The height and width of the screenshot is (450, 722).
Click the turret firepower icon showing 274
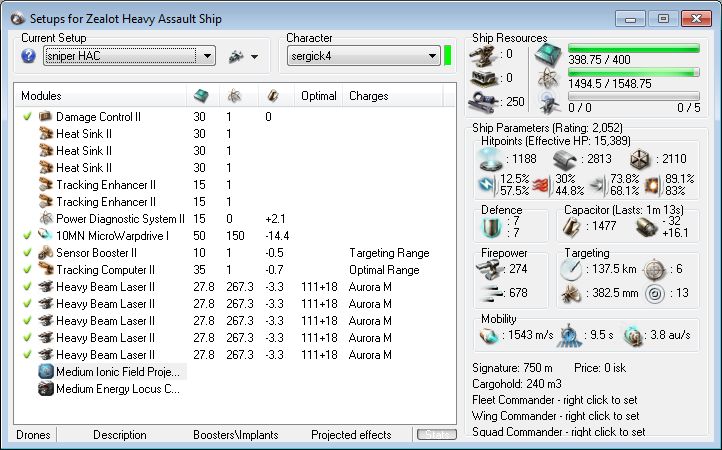(x=489, y=269)
